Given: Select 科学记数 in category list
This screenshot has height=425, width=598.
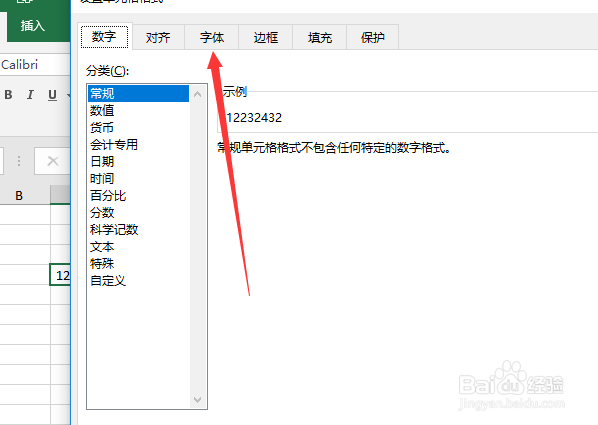Looking at the screenshot, I should click(138, 230).
